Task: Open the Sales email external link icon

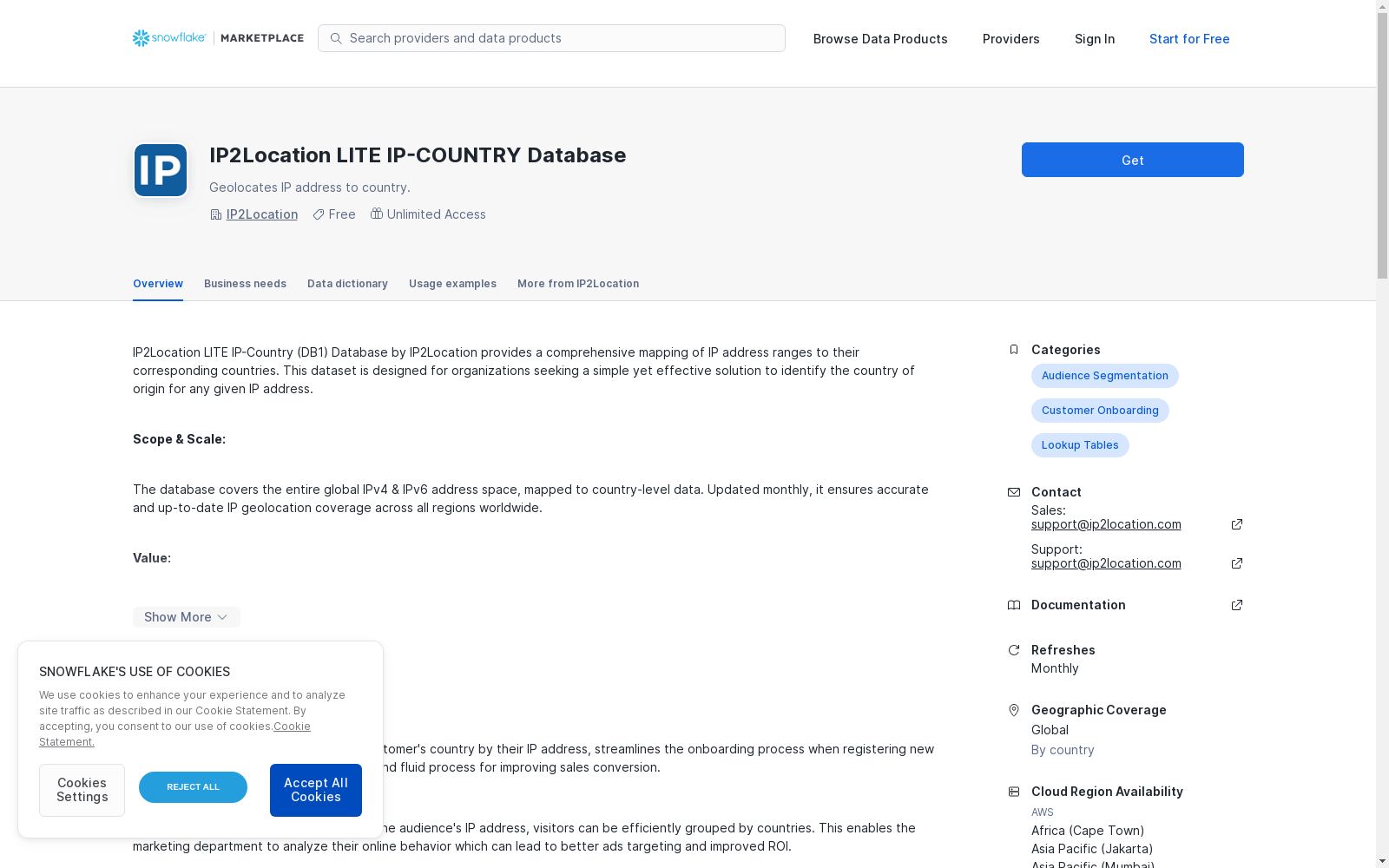Action: tap(1237, 524)
